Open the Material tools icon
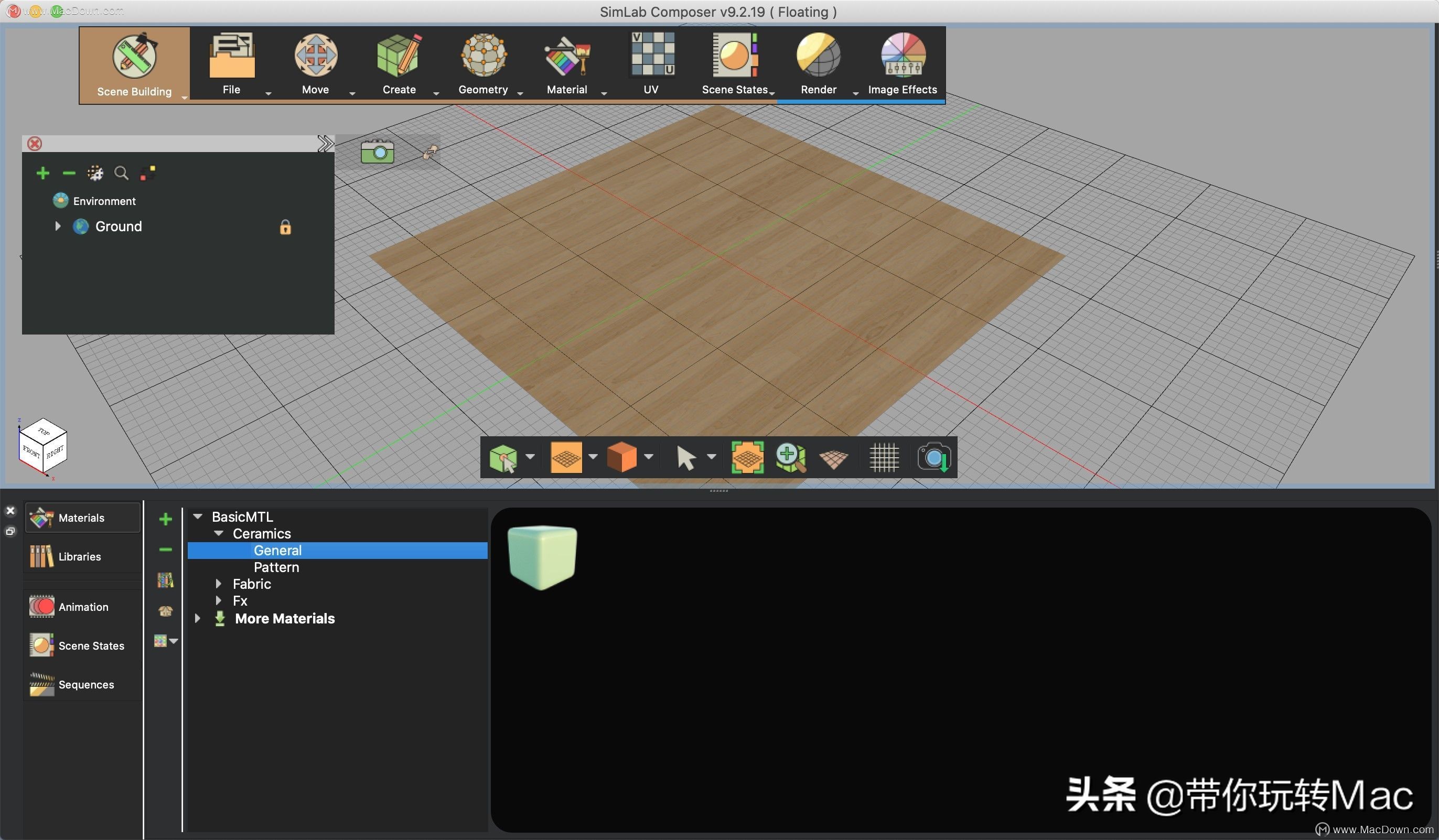Viewport: 1439px width, 840px height. [x=567, y=55]
